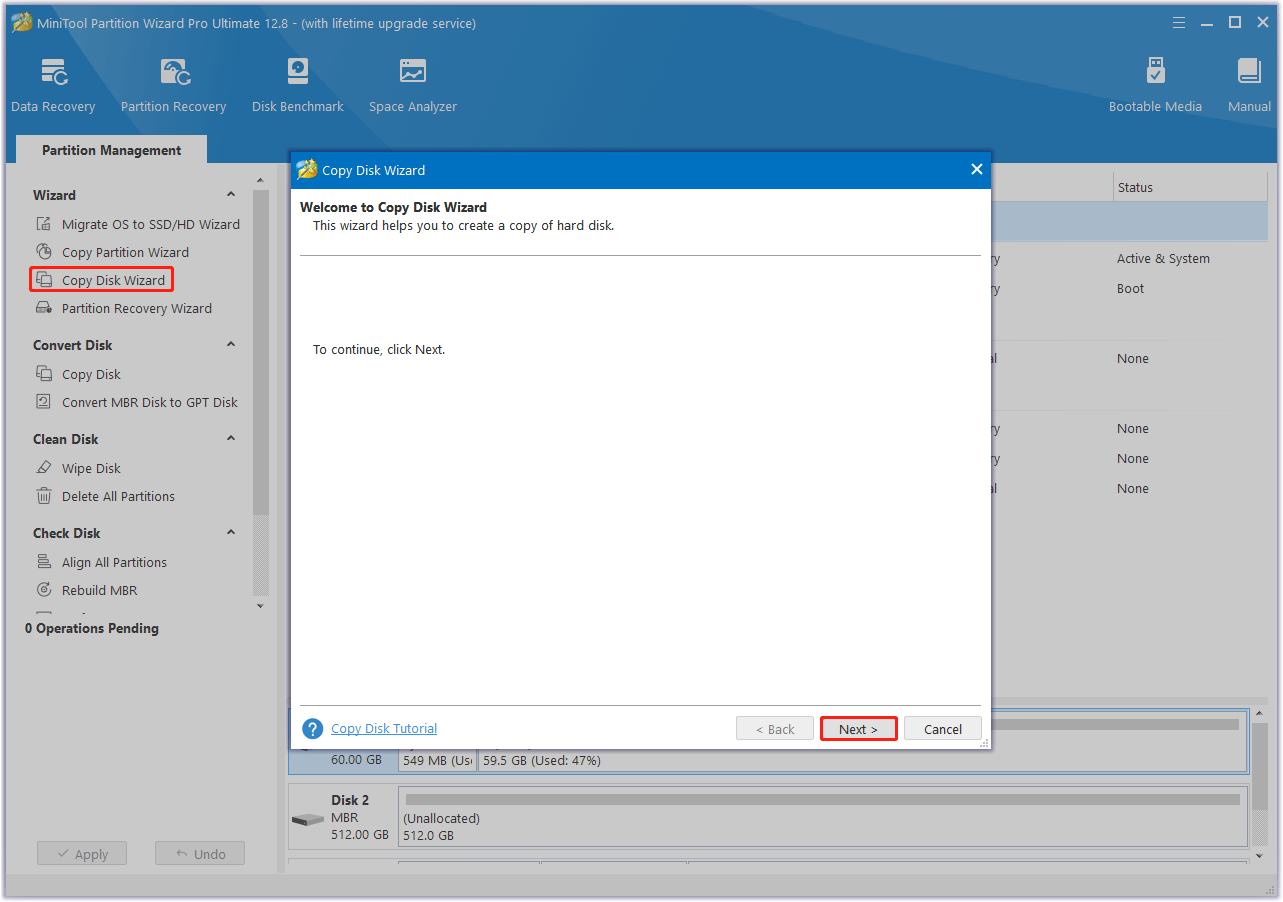Viewport: 1283px width, 902px height.
Task: Click the Wipe Disk eraser icon
Action: [44, 468]
